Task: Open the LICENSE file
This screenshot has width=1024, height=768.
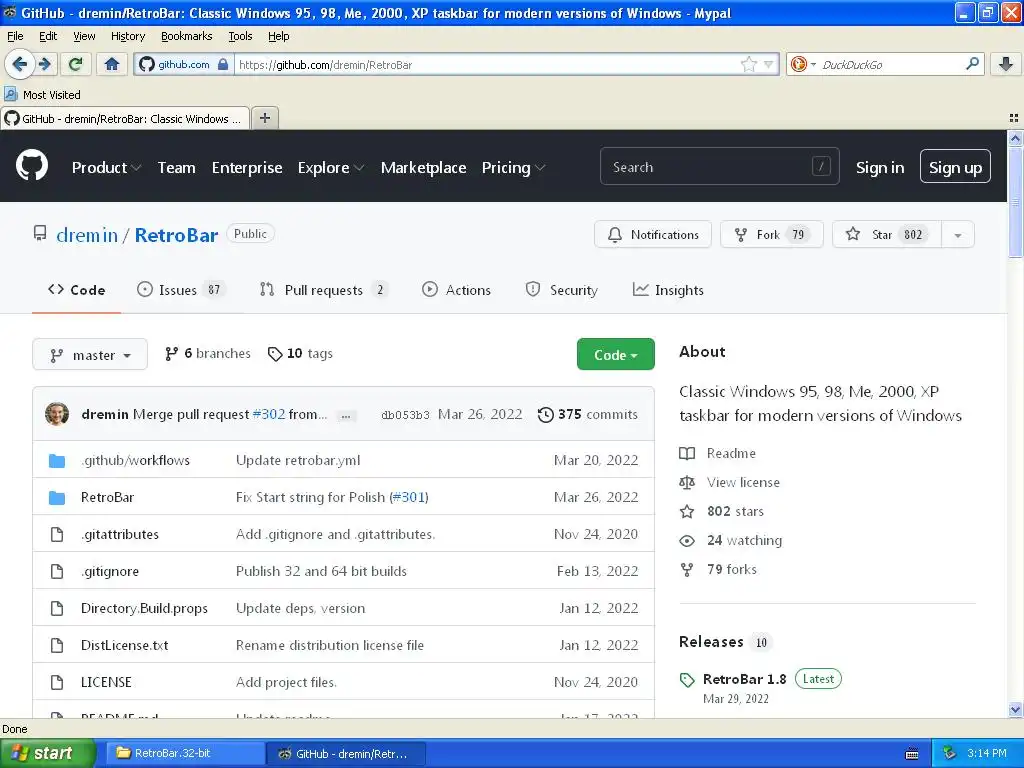Action: pyautogui.click(x=106, y=682)
